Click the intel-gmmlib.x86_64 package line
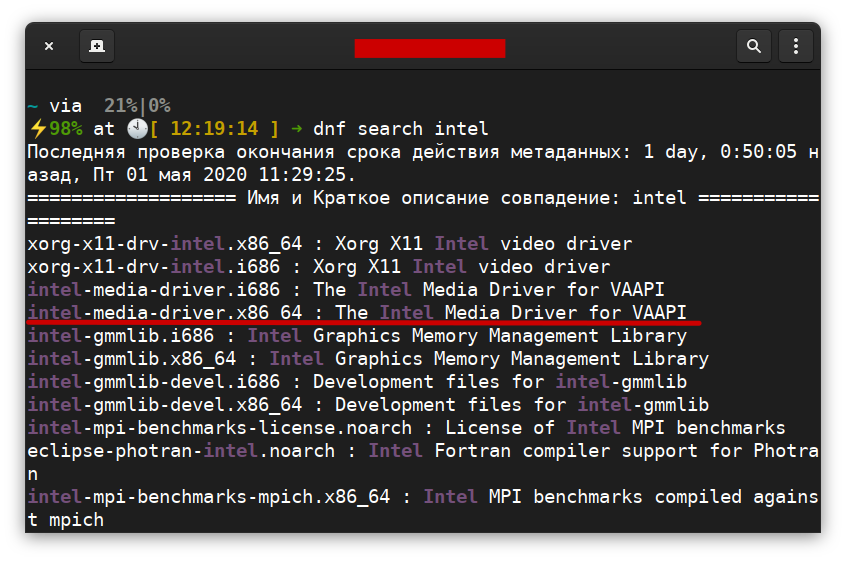This screenshot has width=846, height=561. click(x=368, y=359)
